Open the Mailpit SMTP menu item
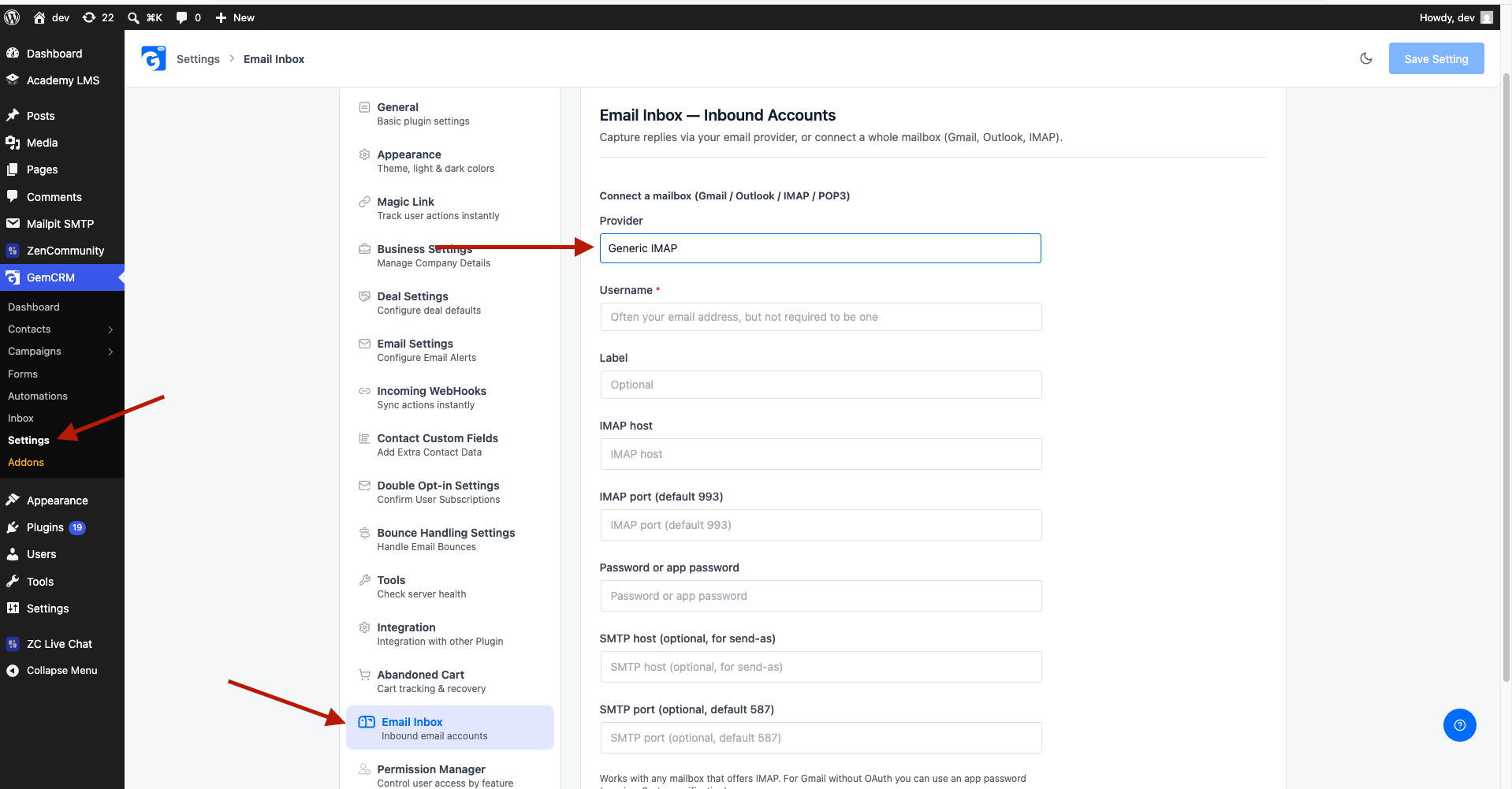The image size is (1512, 789). coord(62,224)
